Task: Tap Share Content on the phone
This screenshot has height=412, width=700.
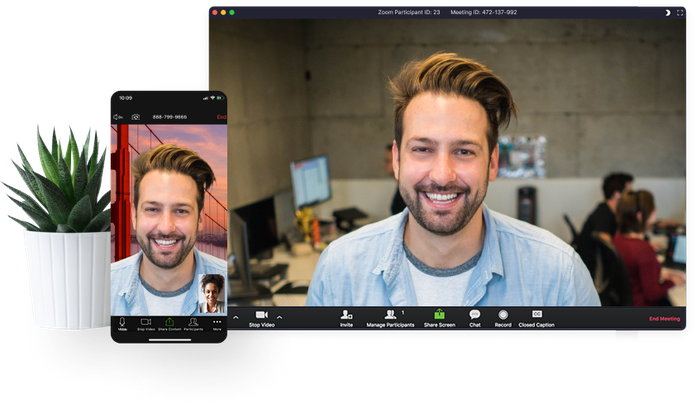Action: 169,323
